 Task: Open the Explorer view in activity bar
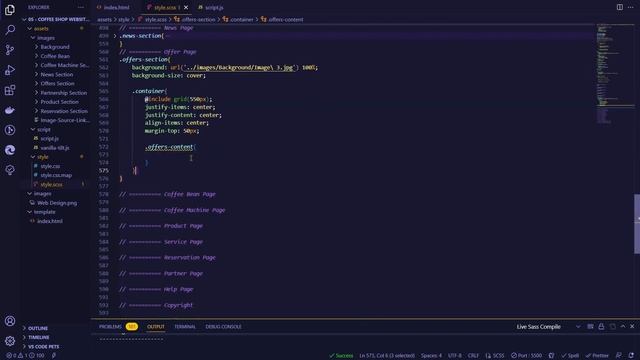pos(10,10)
